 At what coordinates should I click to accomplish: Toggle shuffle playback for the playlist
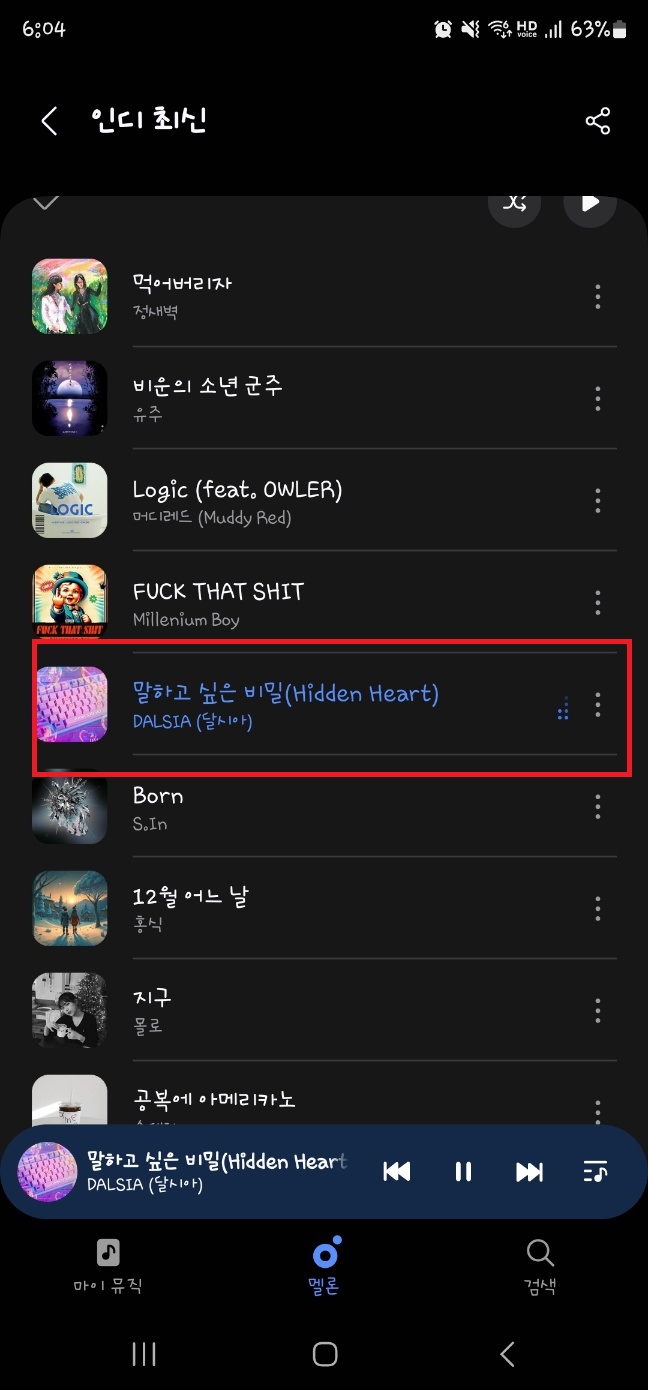(514, 202)
